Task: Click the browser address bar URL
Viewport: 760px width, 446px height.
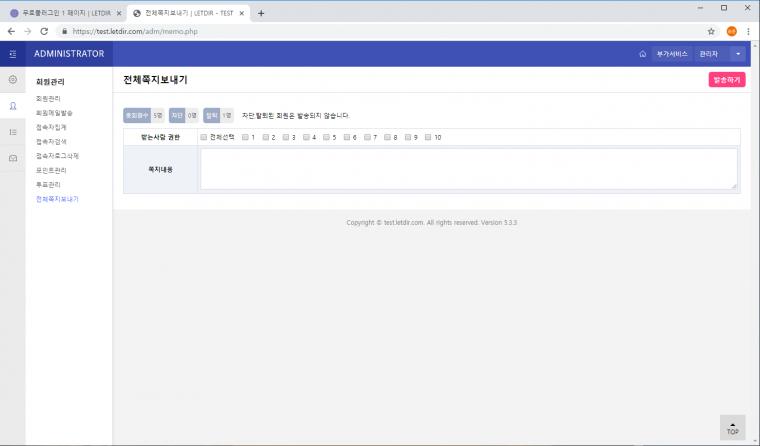Action: [135, 32]
